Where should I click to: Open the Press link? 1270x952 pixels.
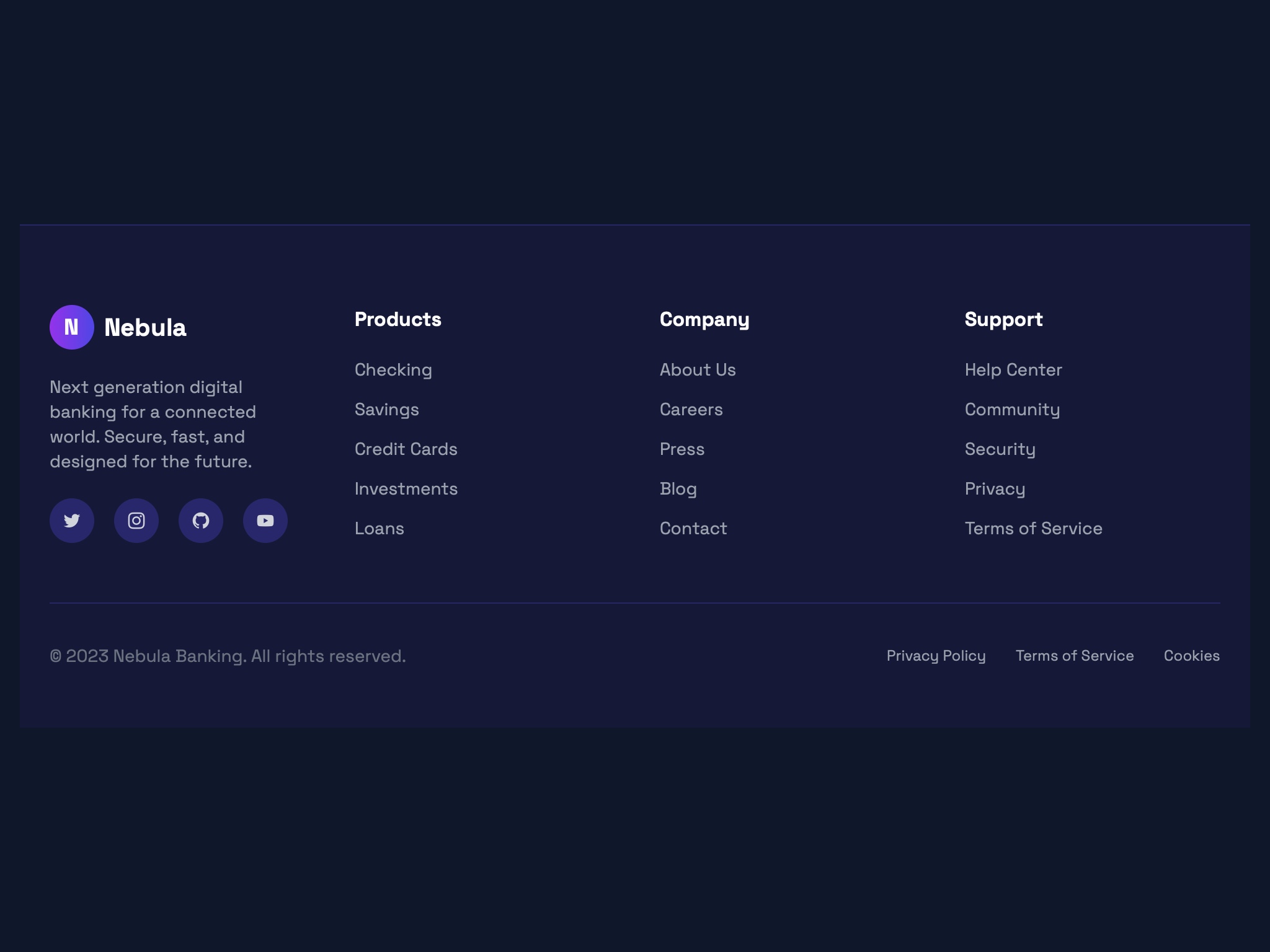click(682, 449)
